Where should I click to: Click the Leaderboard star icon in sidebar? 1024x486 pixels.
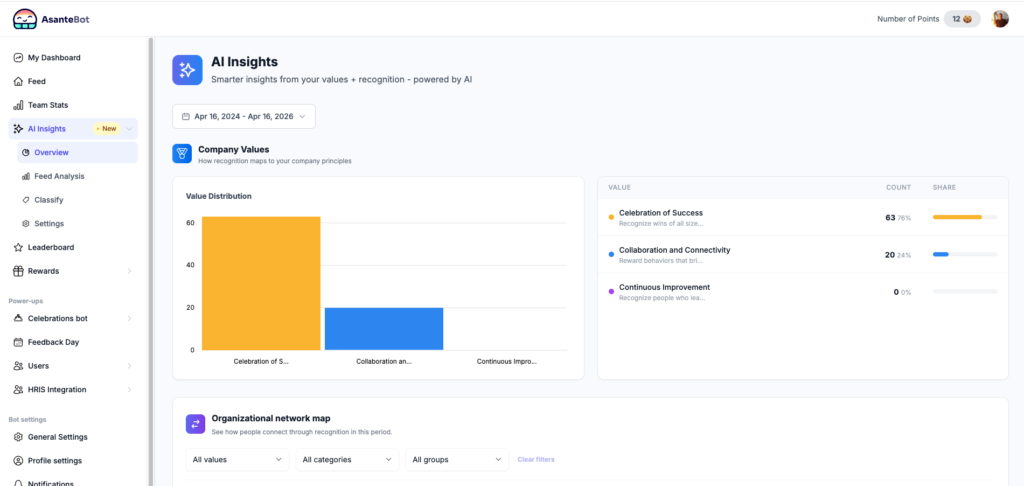18,247
